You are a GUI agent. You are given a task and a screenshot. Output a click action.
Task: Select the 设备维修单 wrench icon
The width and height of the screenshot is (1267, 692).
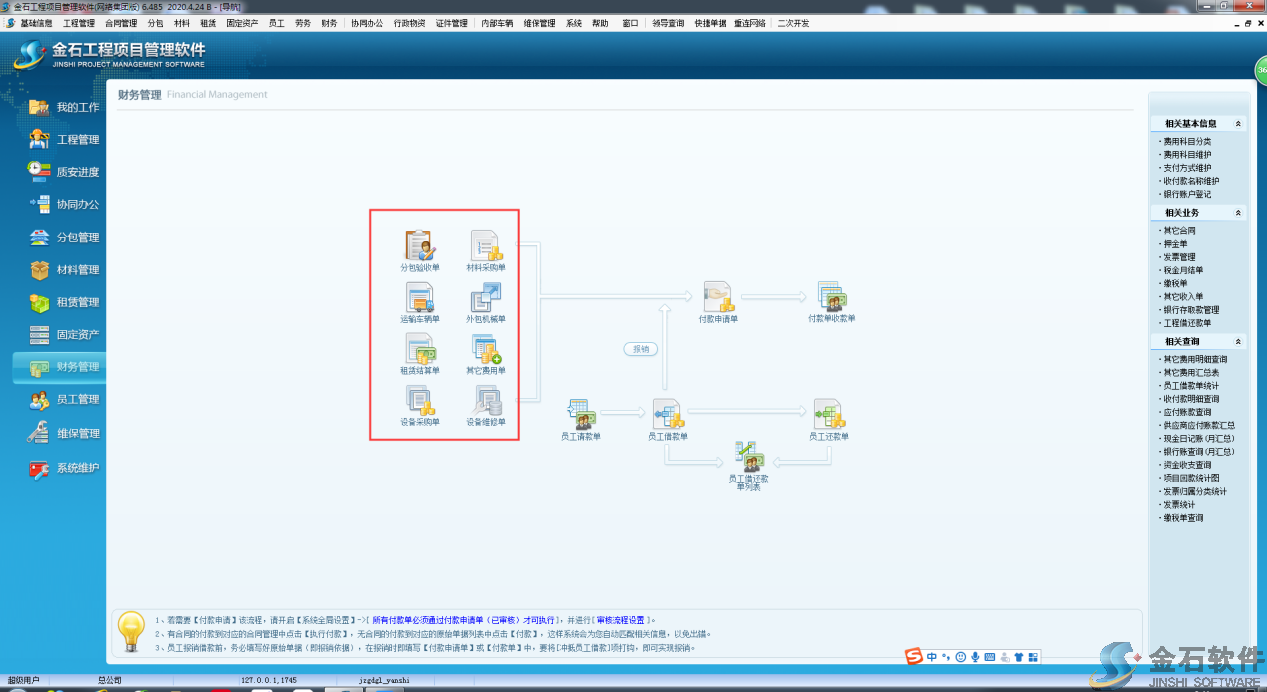tap(486, 400)
